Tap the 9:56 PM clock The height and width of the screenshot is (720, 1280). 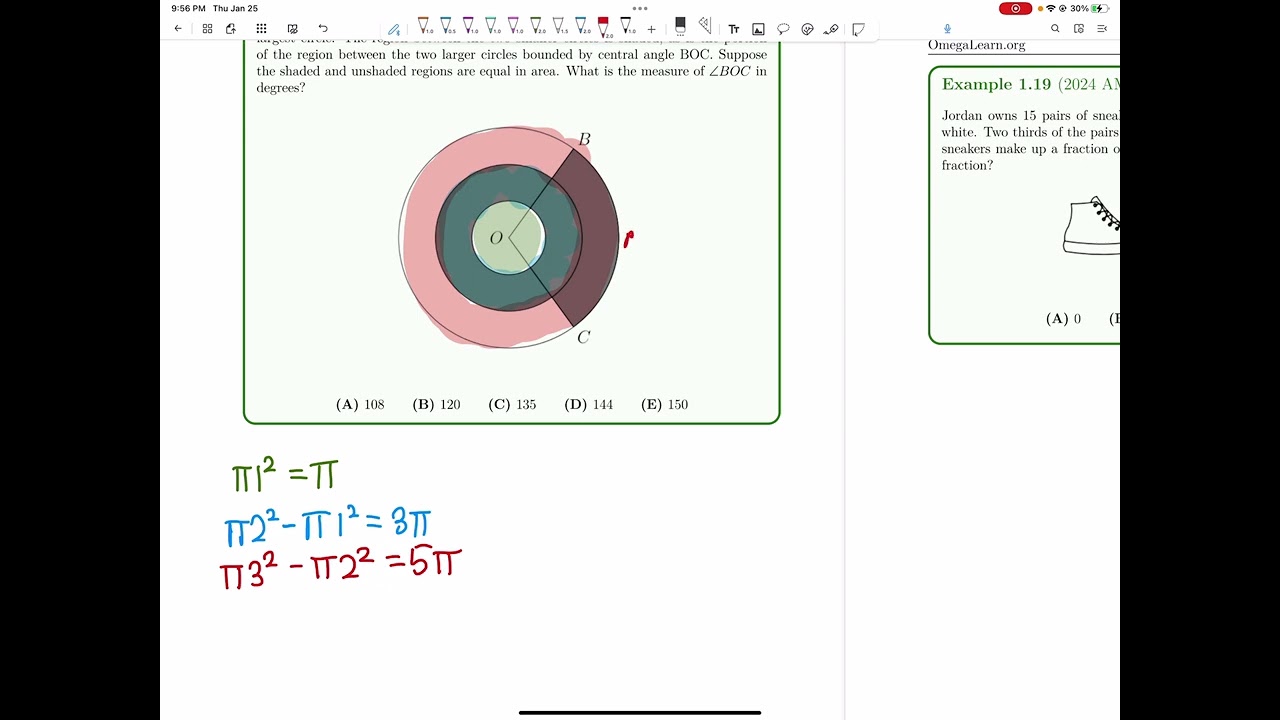[188, 8]
